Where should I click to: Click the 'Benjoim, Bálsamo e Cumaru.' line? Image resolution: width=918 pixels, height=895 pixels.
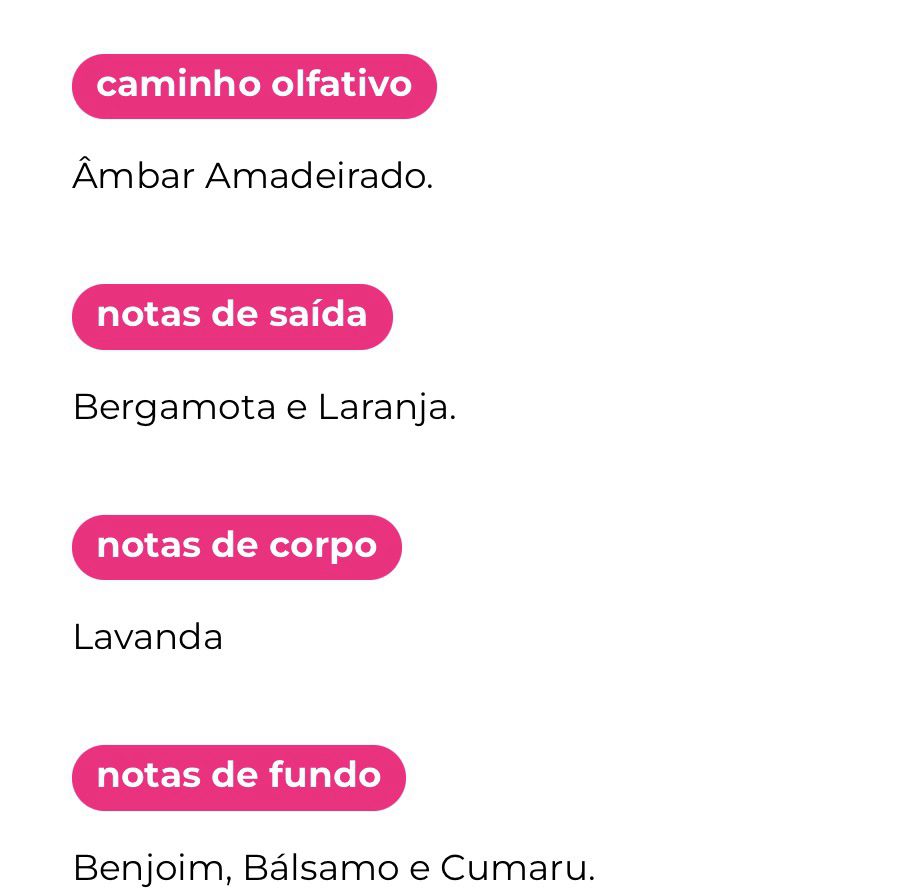click(333, 868)
